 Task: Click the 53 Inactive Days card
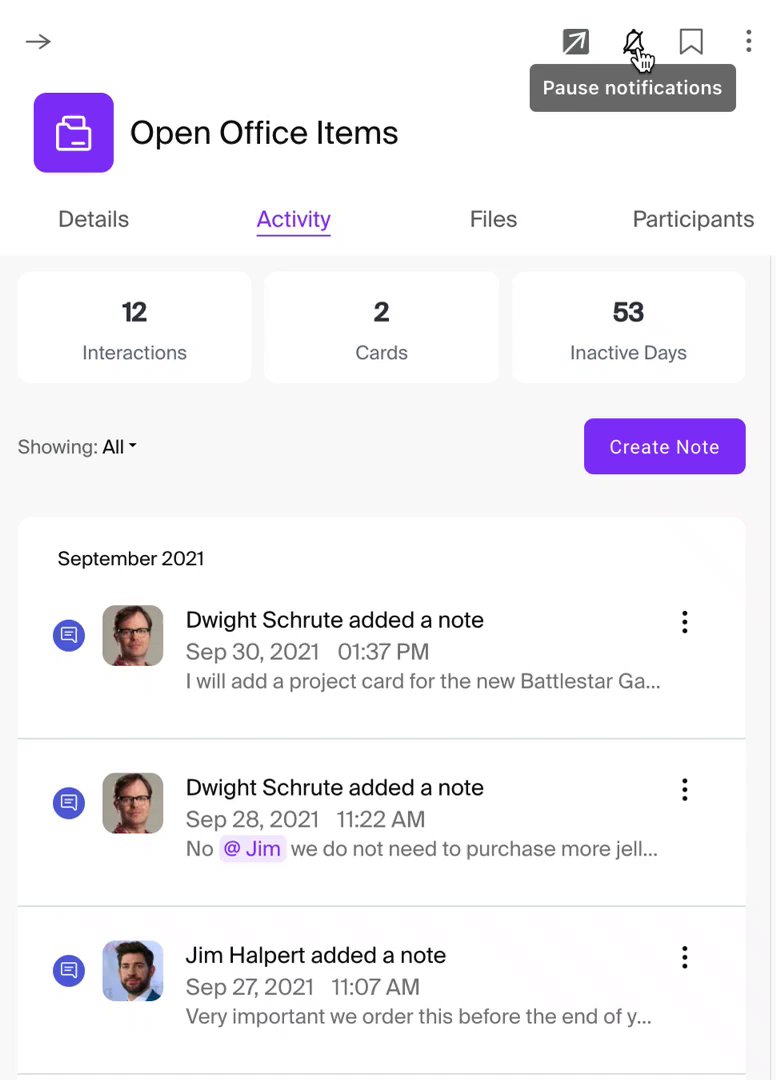click(628, 328)
